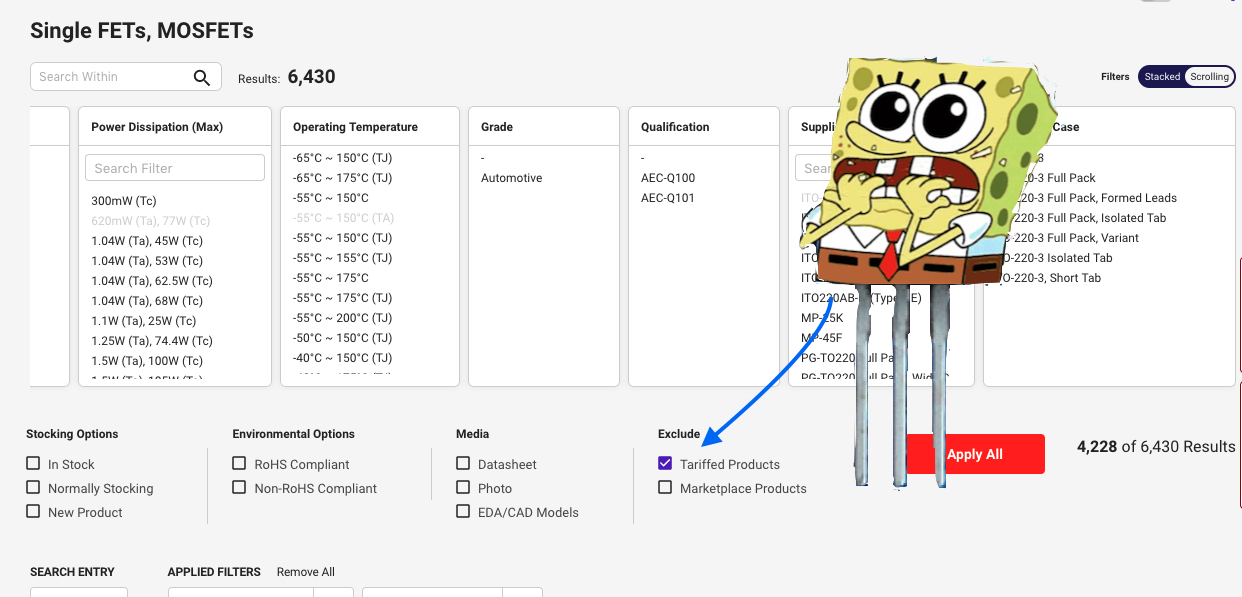The height and width of the screenshot is (597, 1242).
Task: Tick the Photo media checkbox
Action: (463, 488)
